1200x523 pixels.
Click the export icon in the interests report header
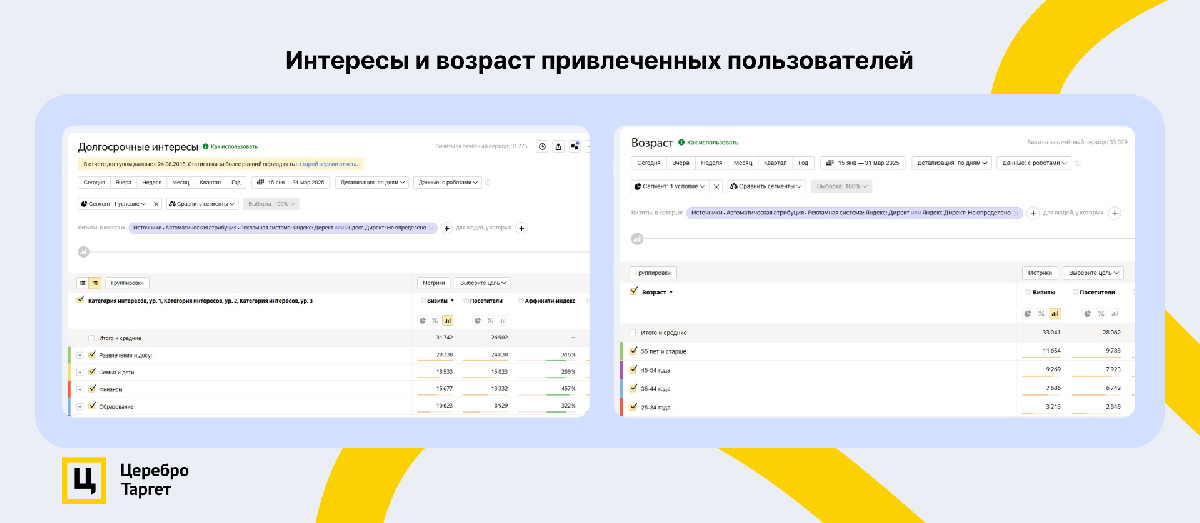coord(558,146)
